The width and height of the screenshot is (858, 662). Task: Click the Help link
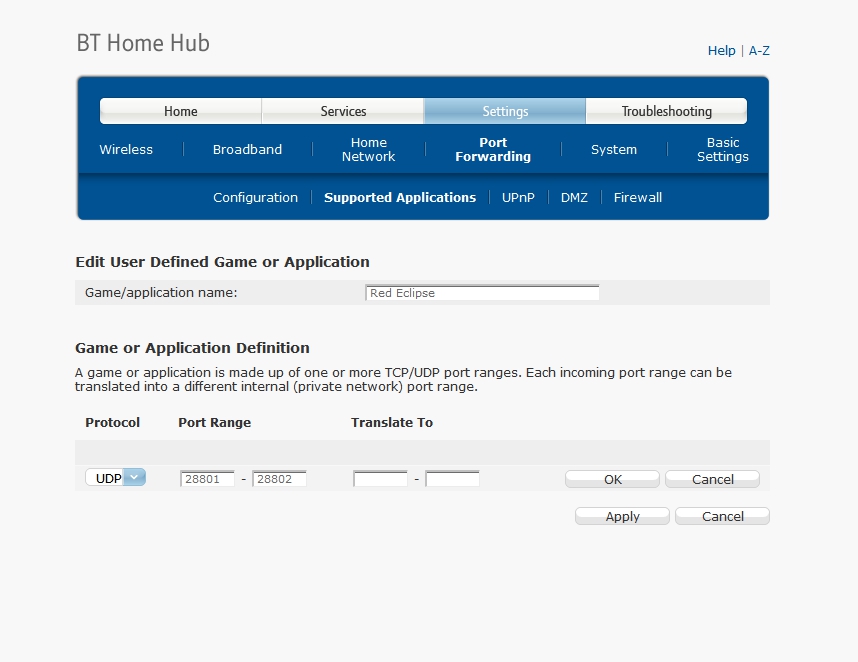pyautogui.click(x=721, y=51)
